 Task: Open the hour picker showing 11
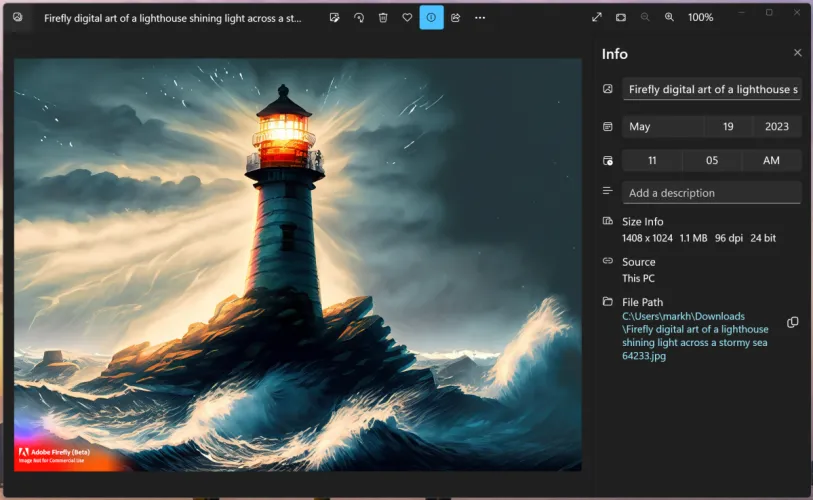click(x=652, y=160)
